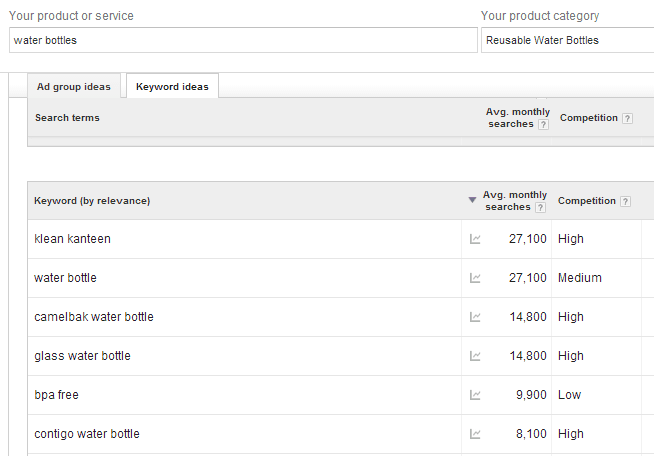Click Competition header in Search terms table

click(x=589, y=118)
